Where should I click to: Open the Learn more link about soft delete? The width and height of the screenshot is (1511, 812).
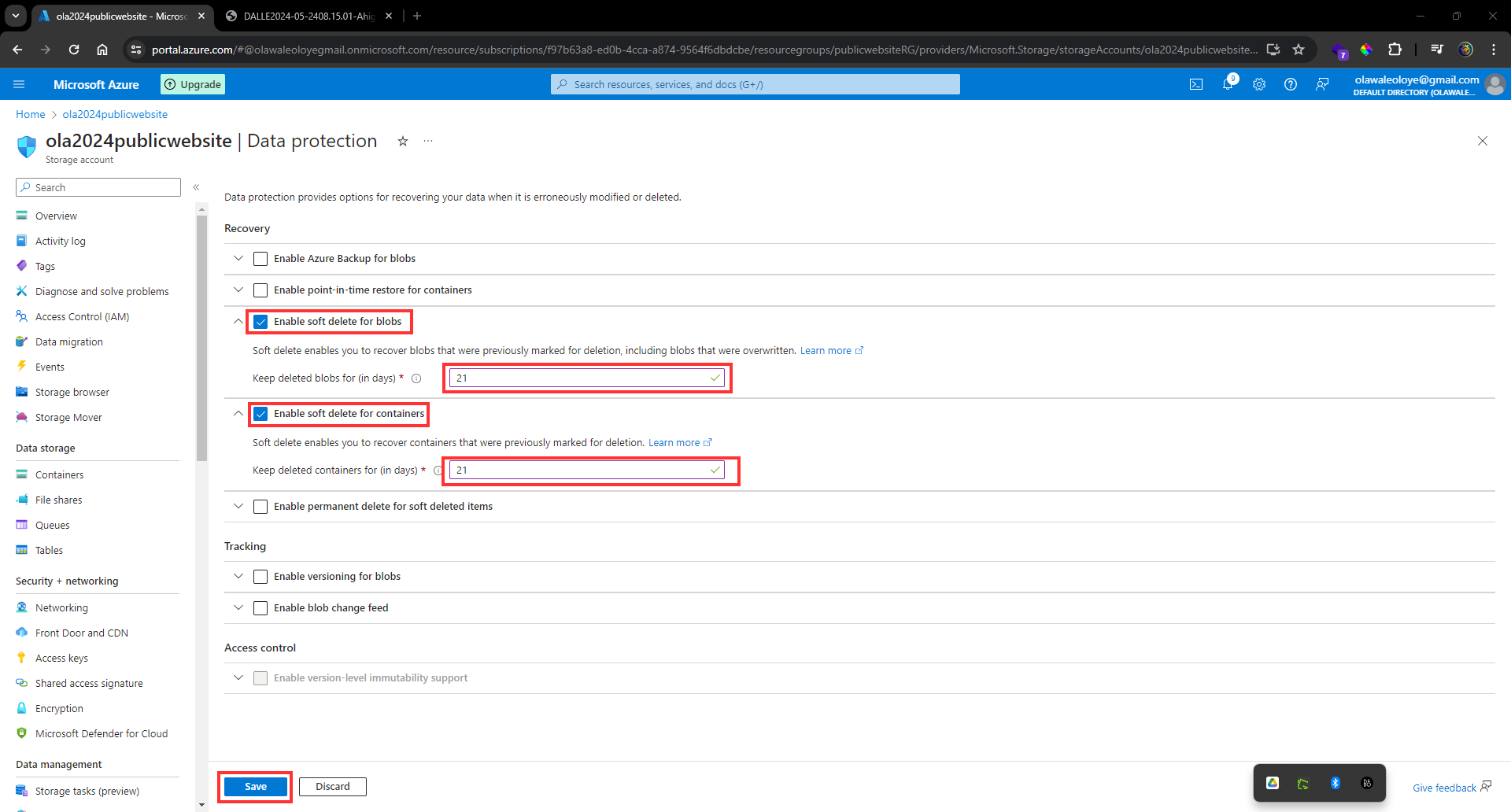tap(826, 350)
